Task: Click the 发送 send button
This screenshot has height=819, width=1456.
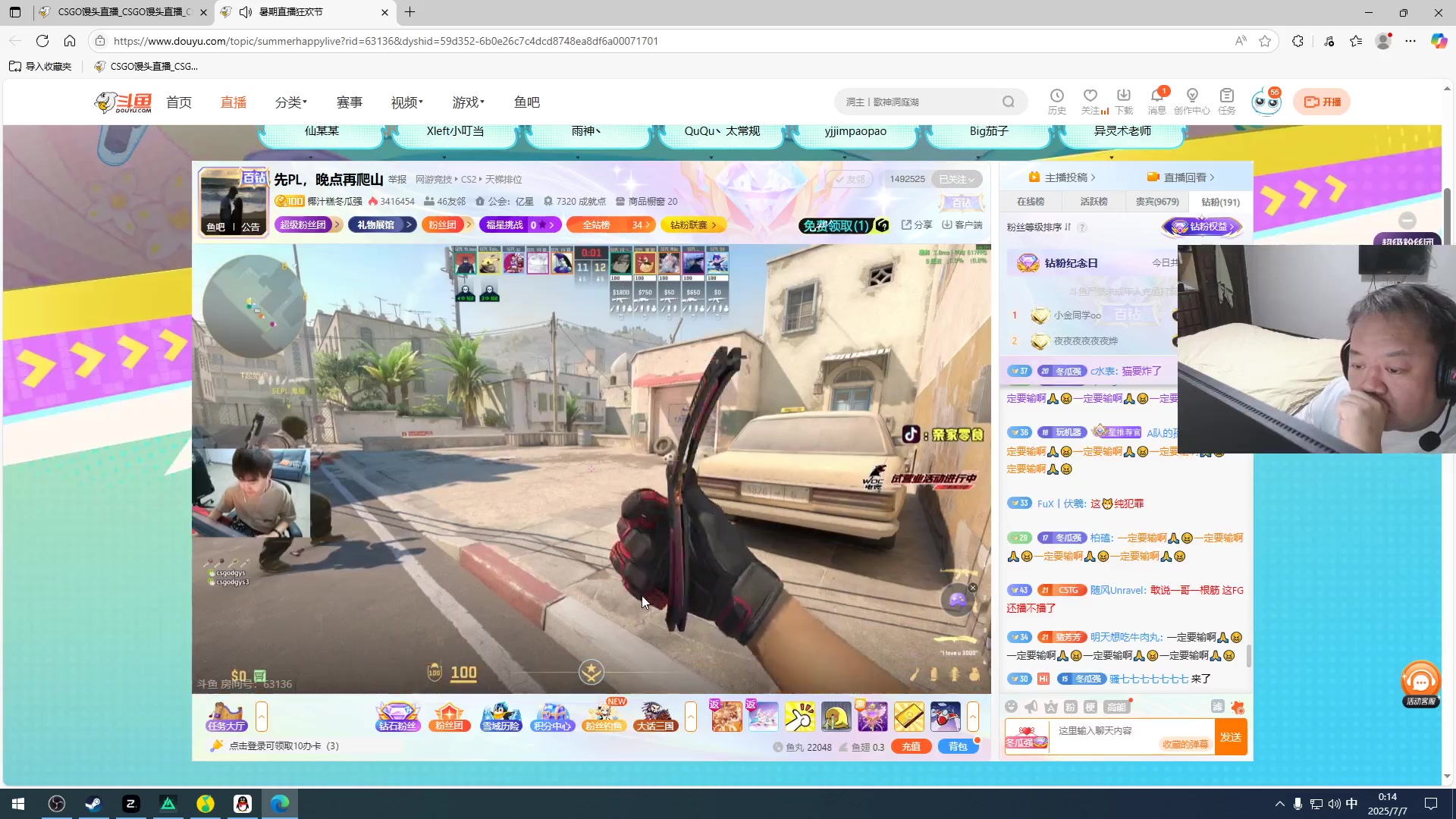Action: click(x=1231, y=737)
